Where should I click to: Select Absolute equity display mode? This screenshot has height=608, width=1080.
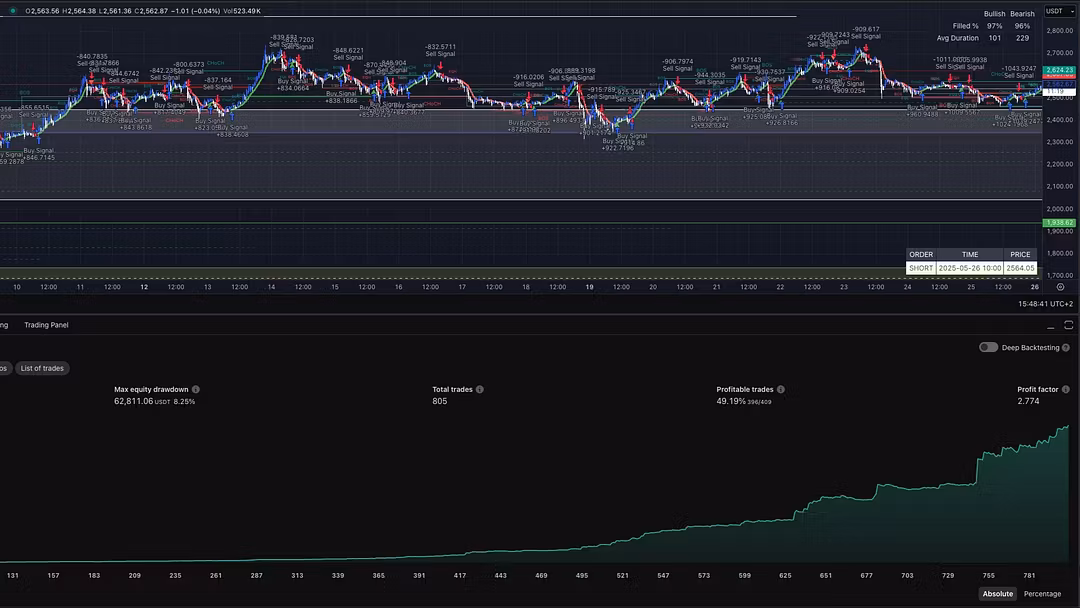(997, 594)
